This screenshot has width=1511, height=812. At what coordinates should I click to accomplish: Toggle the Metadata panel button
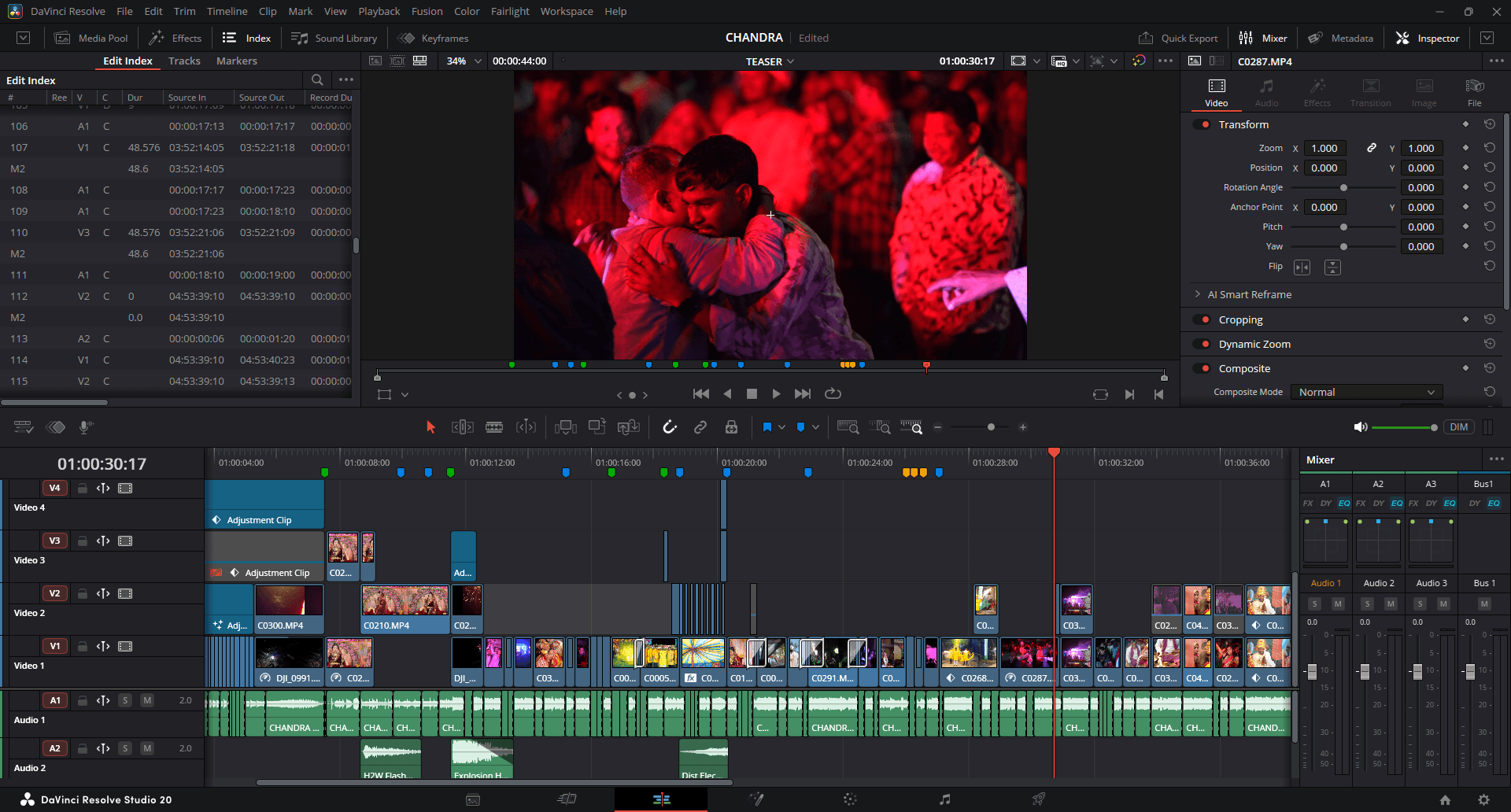pos(1341,38)
